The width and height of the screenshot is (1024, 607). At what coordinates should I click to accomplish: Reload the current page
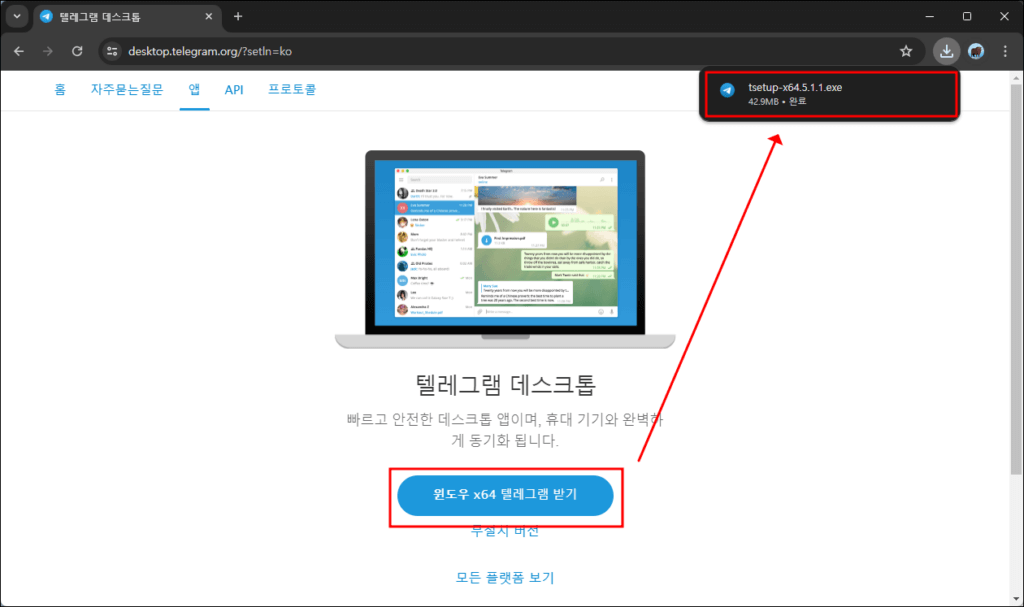click(77, 51)
